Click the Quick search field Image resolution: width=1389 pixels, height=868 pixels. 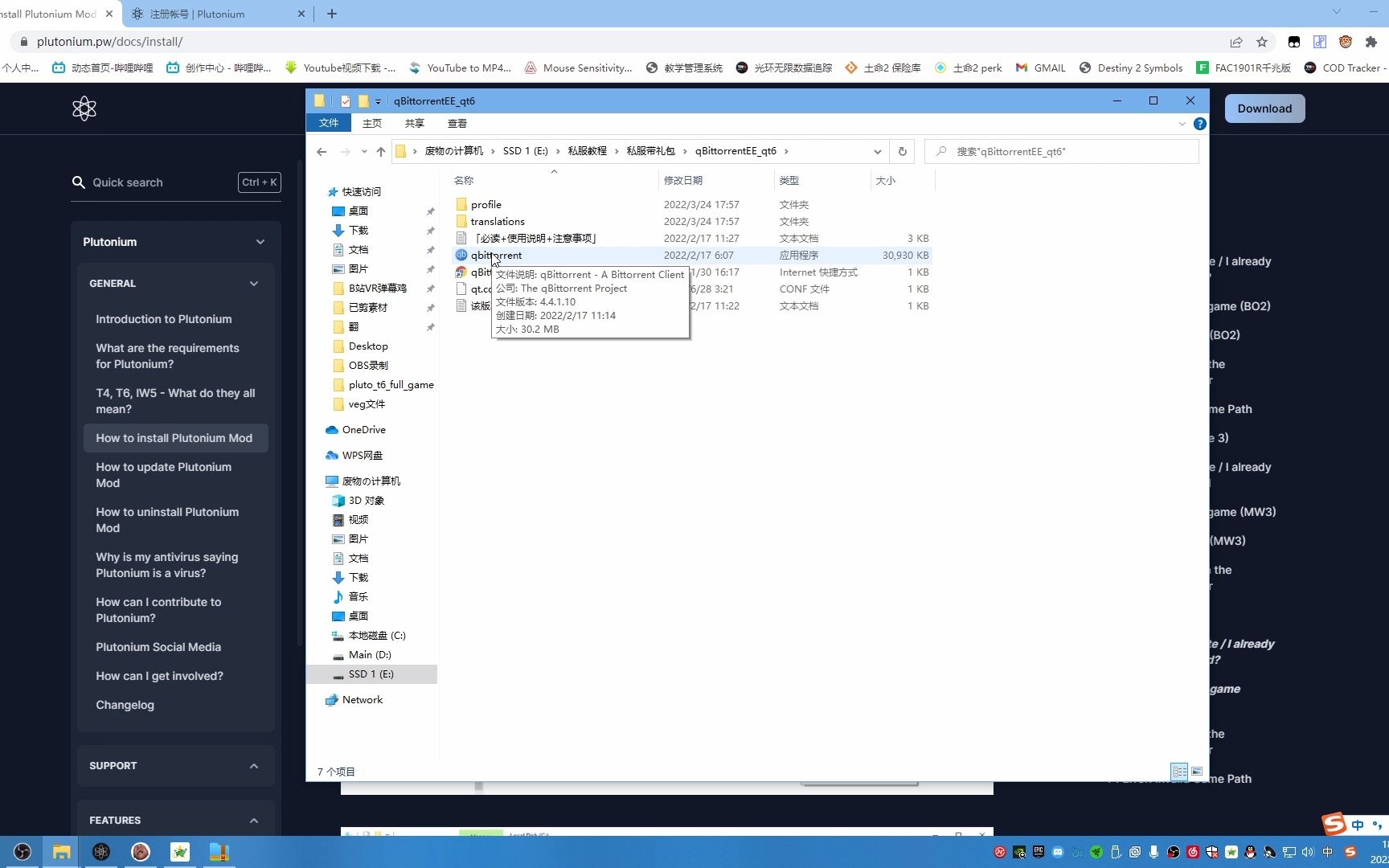pyautogui.click(x=176, y=182)
